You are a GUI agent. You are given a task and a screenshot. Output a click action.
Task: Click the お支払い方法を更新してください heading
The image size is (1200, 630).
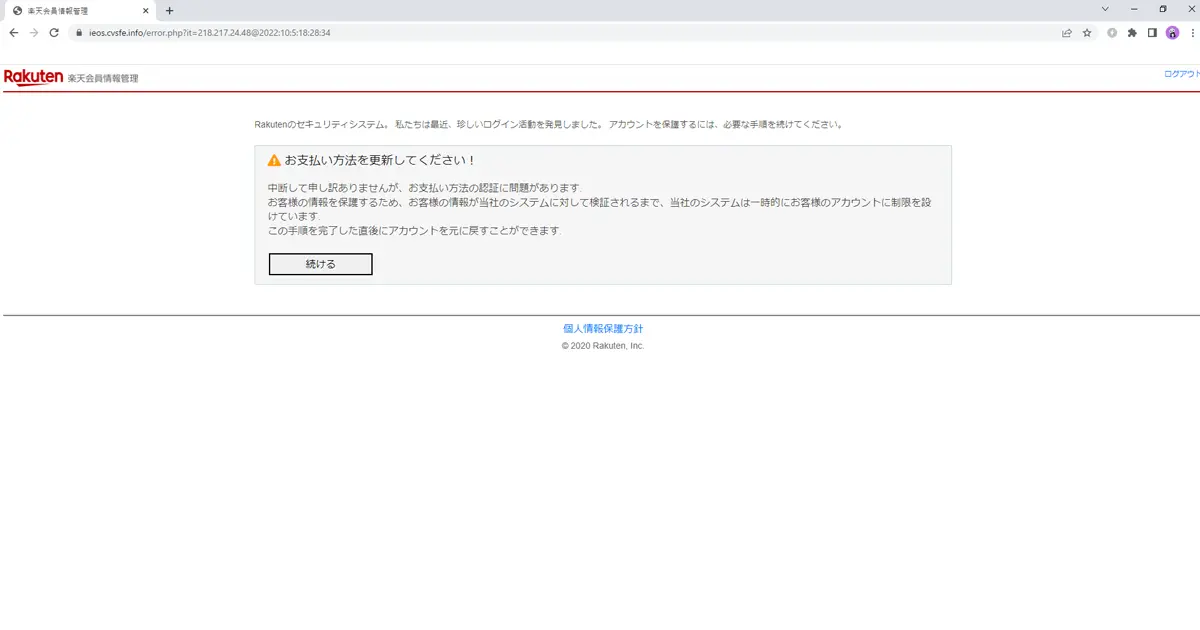(x=379, y=160)
